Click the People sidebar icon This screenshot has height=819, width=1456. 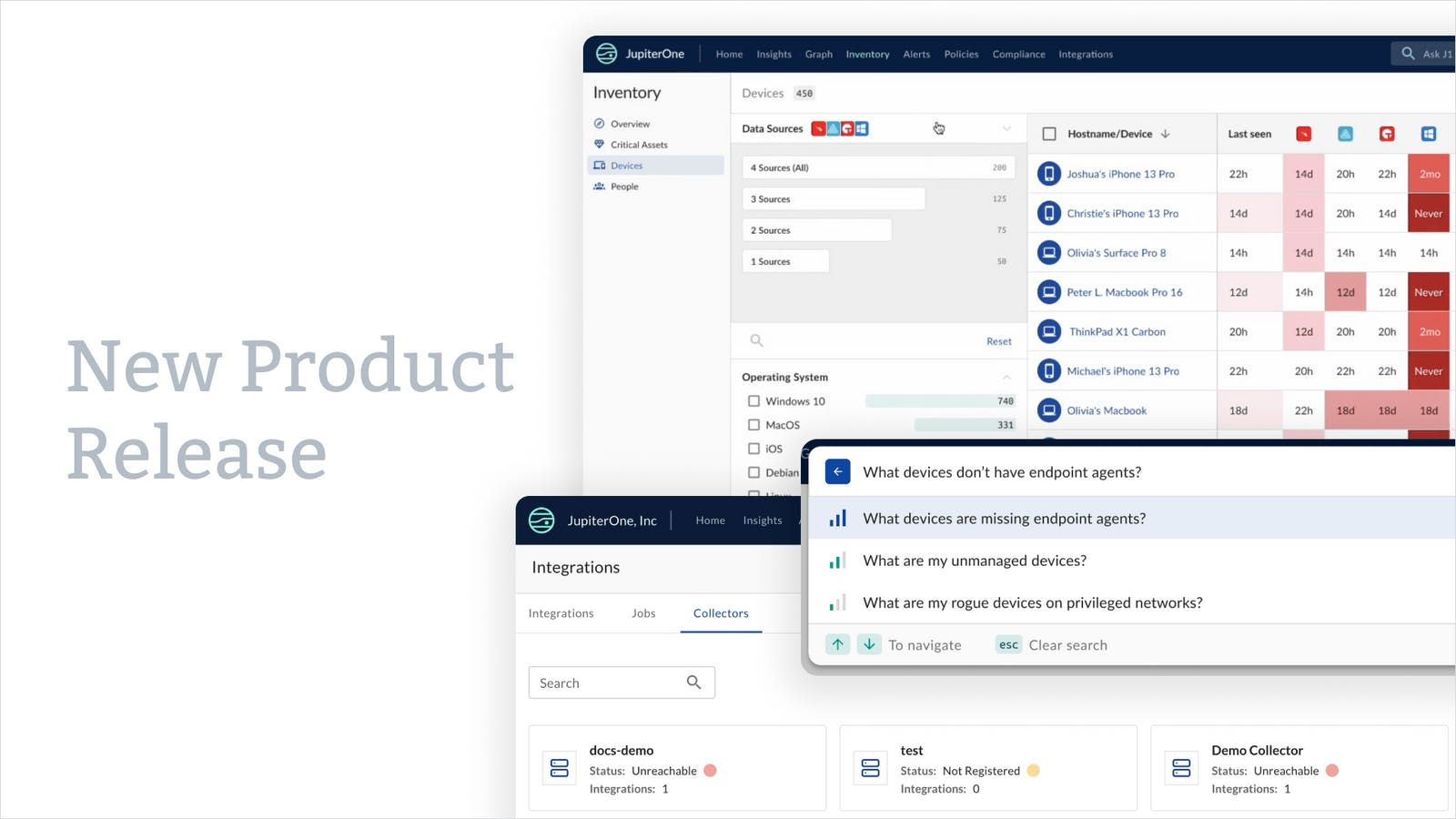[x=599, y=187]
